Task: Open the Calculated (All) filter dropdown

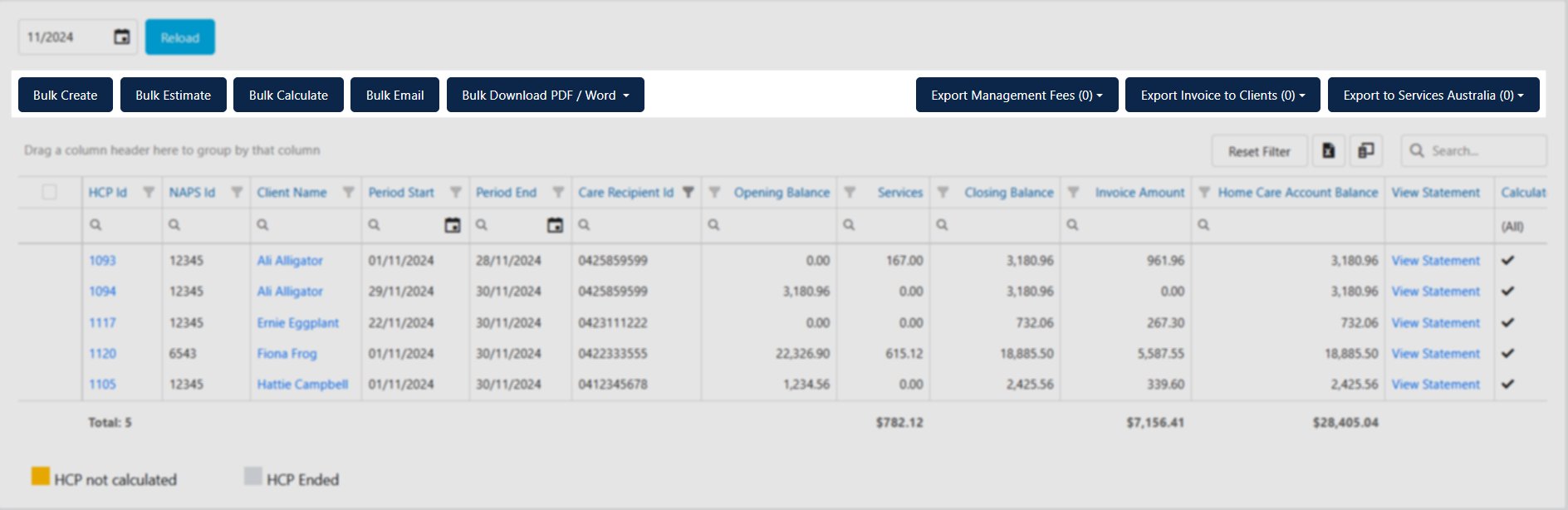Action: pos(1521,226)
